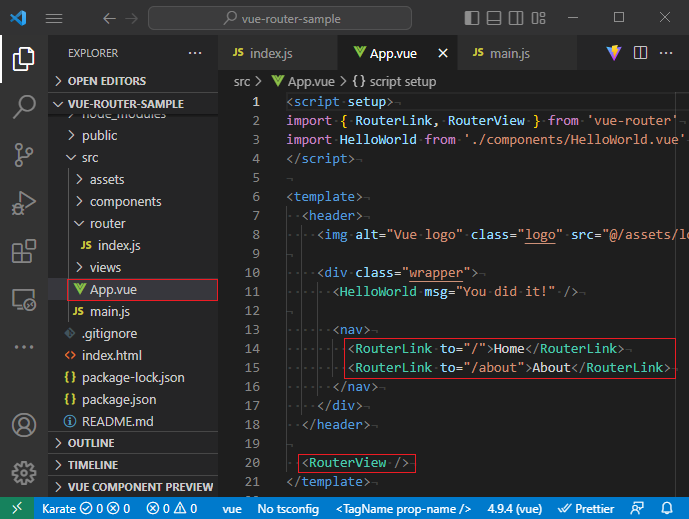The image size is (689, 519).
Task: Show additional views ellipsis in activity bar
Action: (24, 347)
